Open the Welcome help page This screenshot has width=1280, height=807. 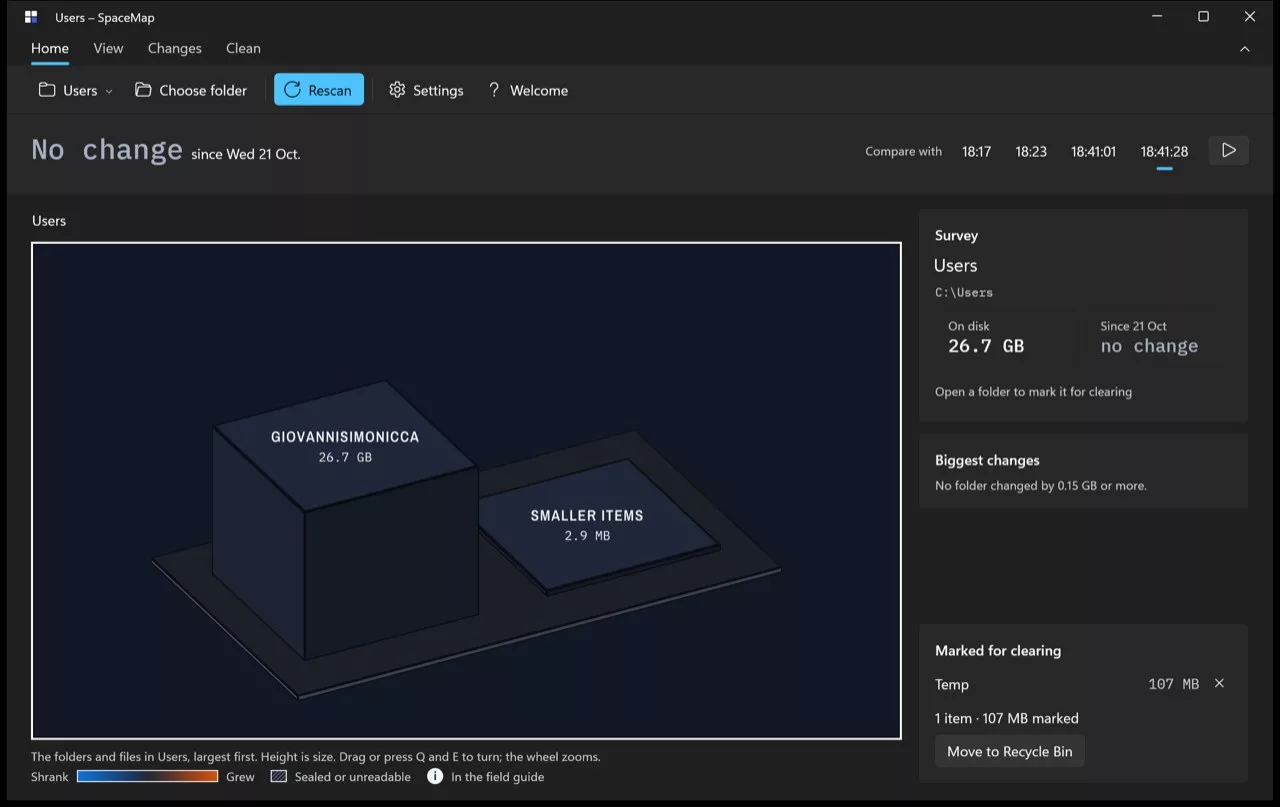pos(528,90)
